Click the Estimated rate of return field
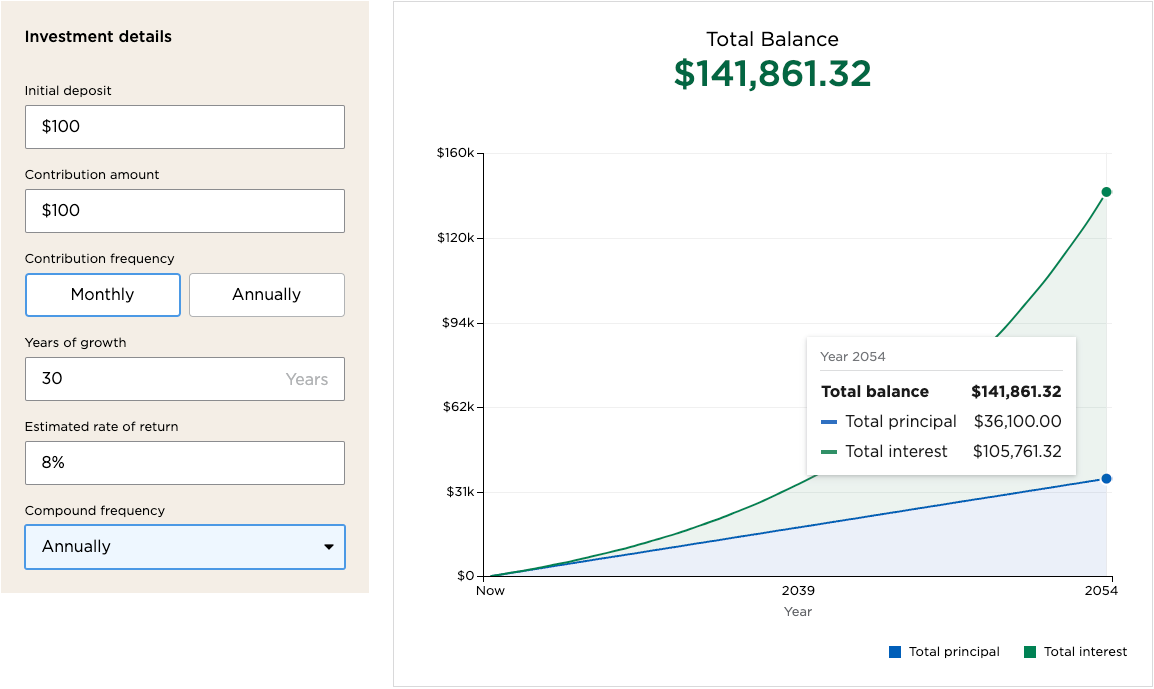This screenshot has width=1154, height=689. (x=184, y=463)
